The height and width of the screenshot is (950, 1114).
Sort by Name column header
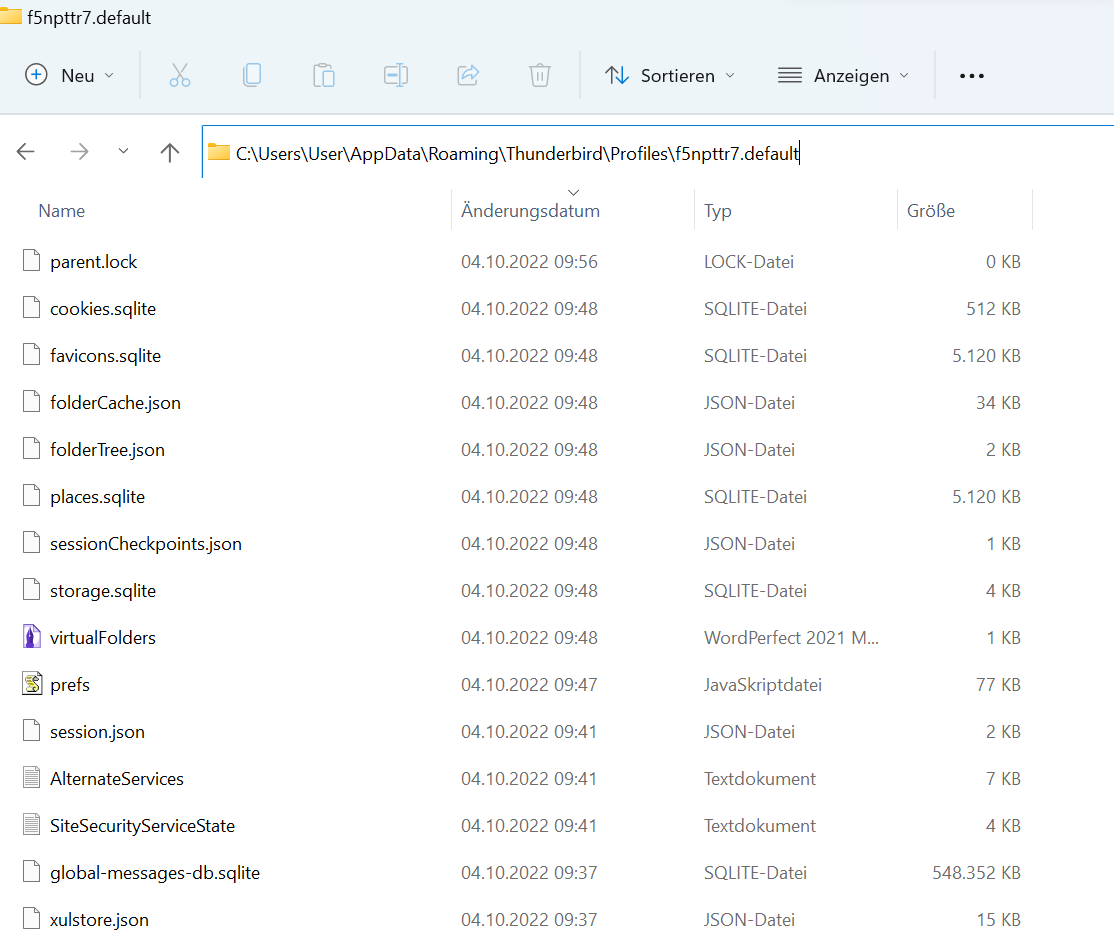(x=62, y=211)
